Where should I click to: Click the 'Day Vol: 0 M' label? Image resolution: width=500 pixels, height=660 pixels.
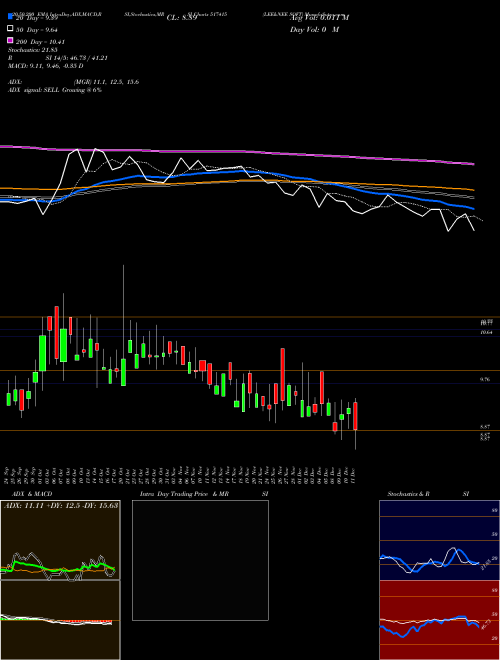coord(314,29)
